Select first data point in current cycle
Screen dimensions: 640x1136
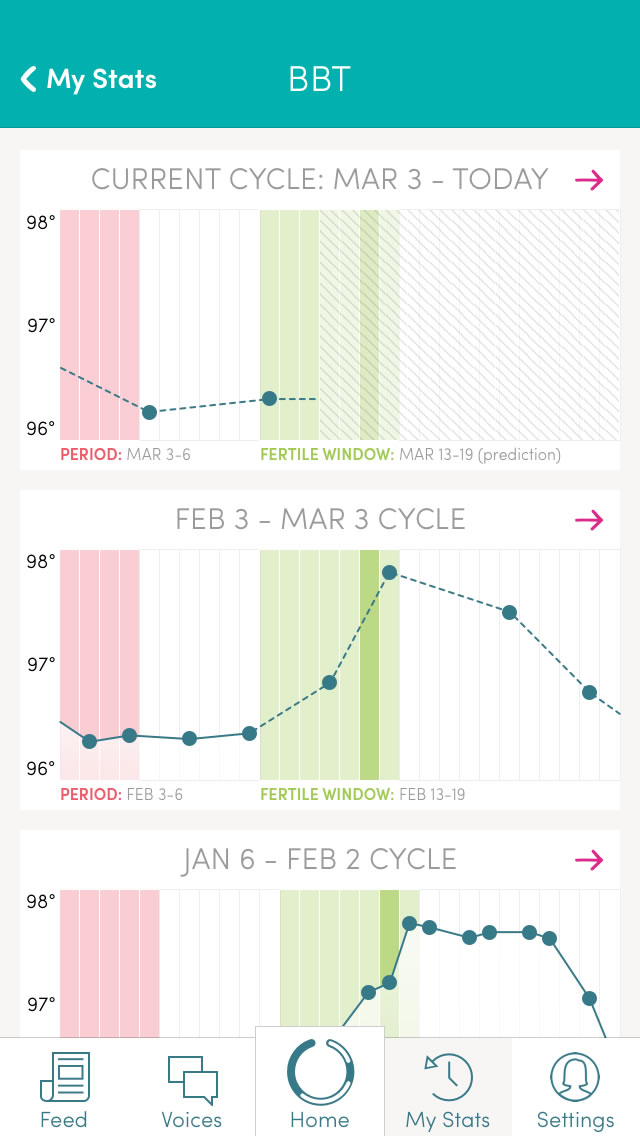[x=149, y=412]
